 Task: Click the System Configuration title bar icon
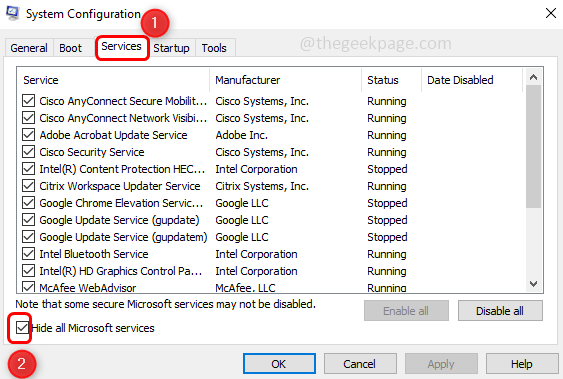pyautogui.click(x=13, y=13)
